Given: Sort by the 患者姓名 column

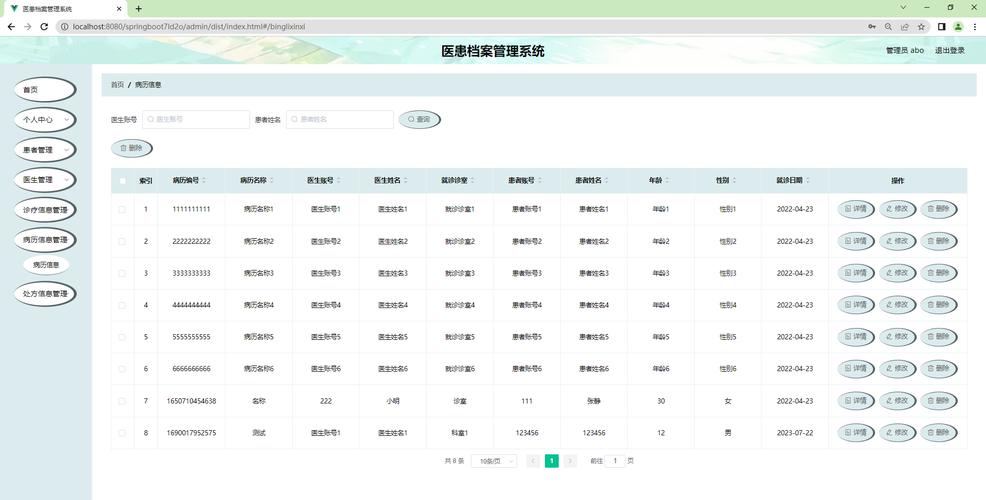Looking at the screenshot, I should click(592, 181).
